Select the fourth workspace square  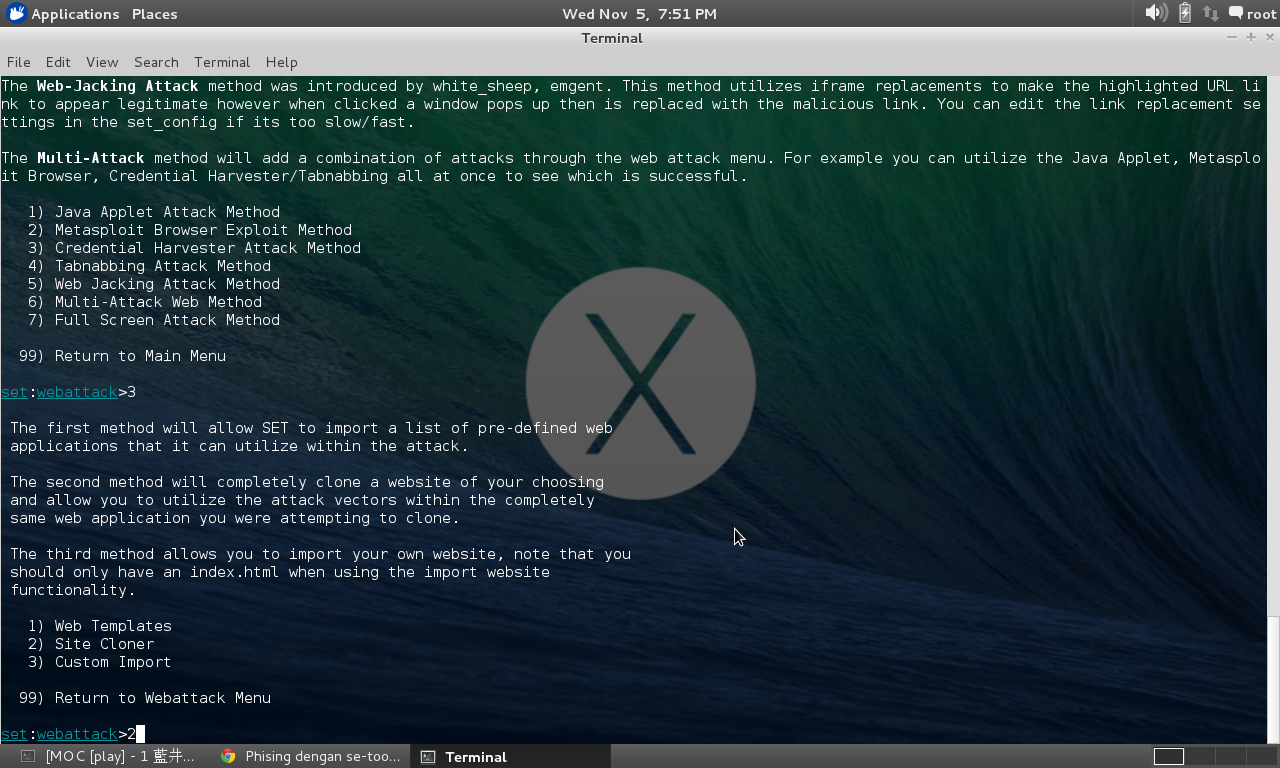click(1262, 757)
